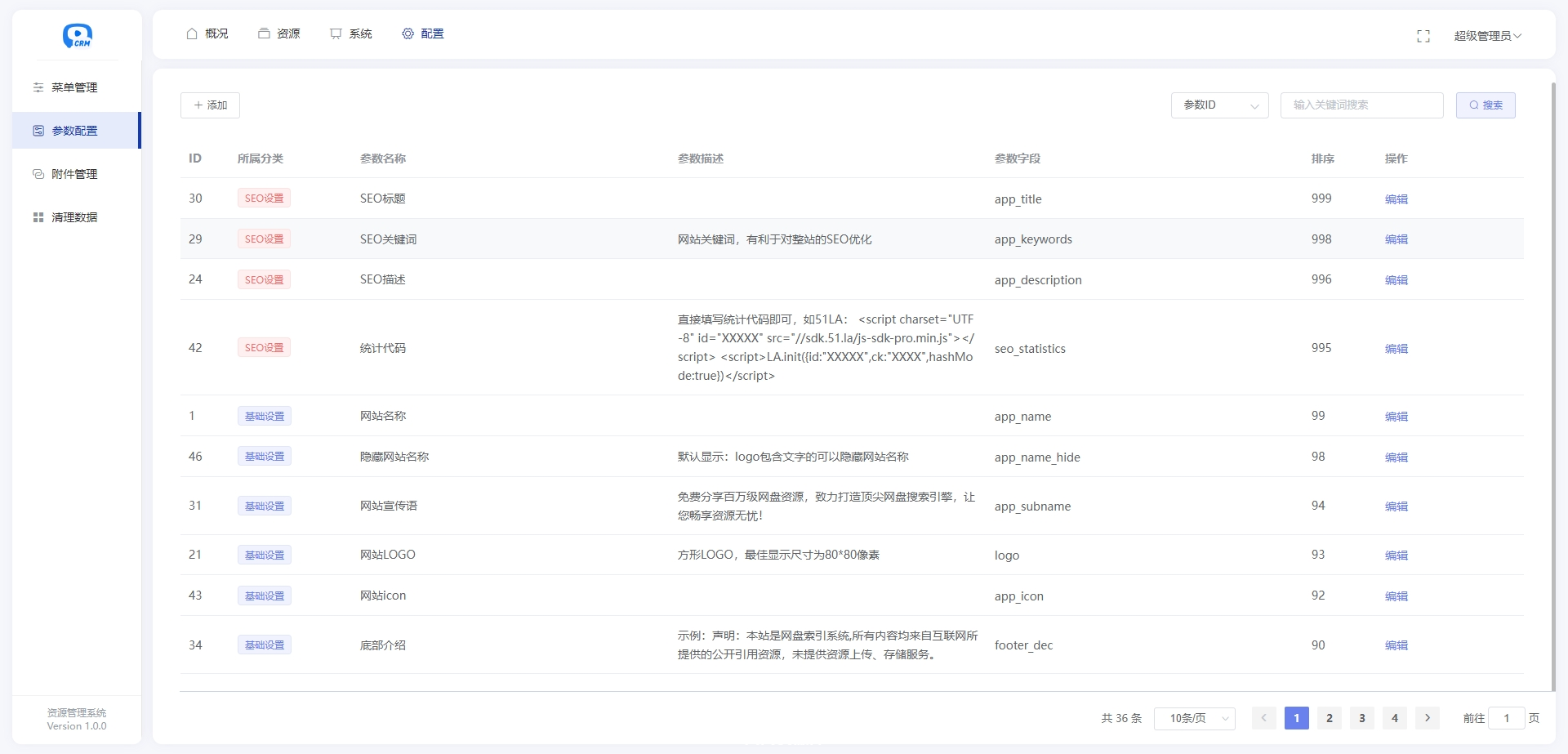Edit the 网站LOGO row
The image size is (1568, 754).
(x=1396, y=555)
